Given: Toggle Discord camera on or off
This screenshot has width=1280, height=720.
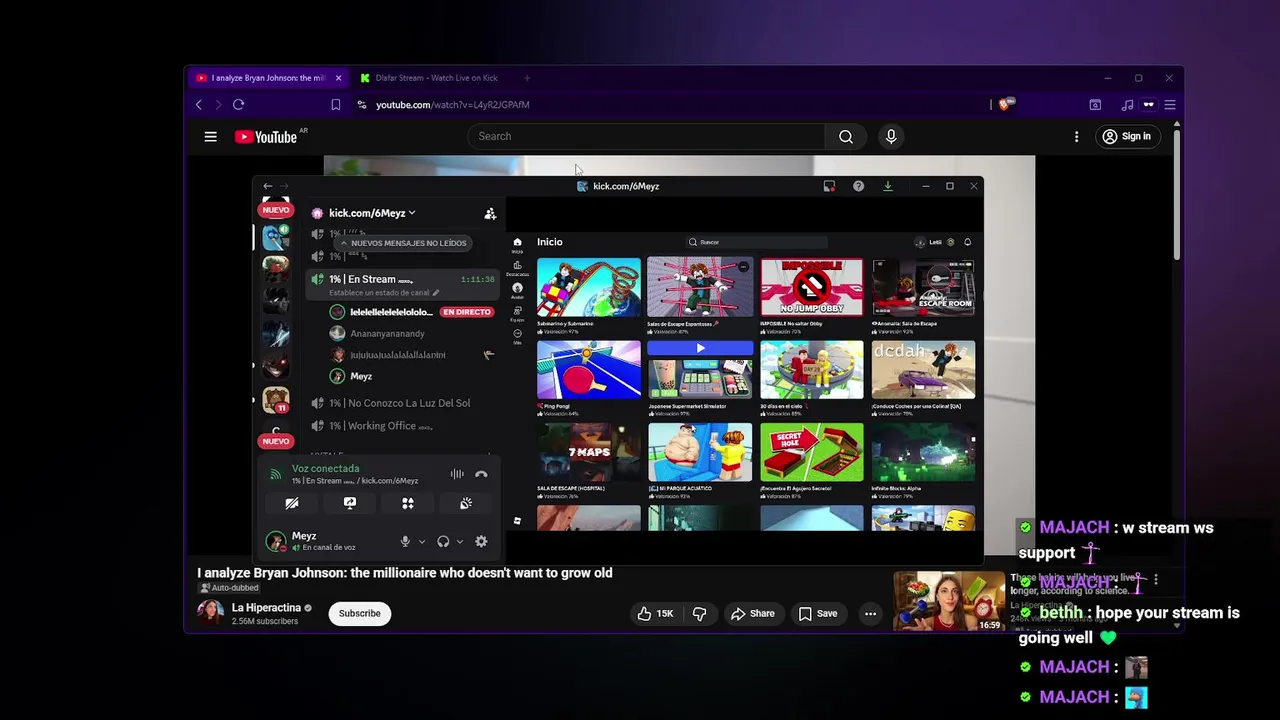Looking at the screenshot, I should [x=292, y=503].
